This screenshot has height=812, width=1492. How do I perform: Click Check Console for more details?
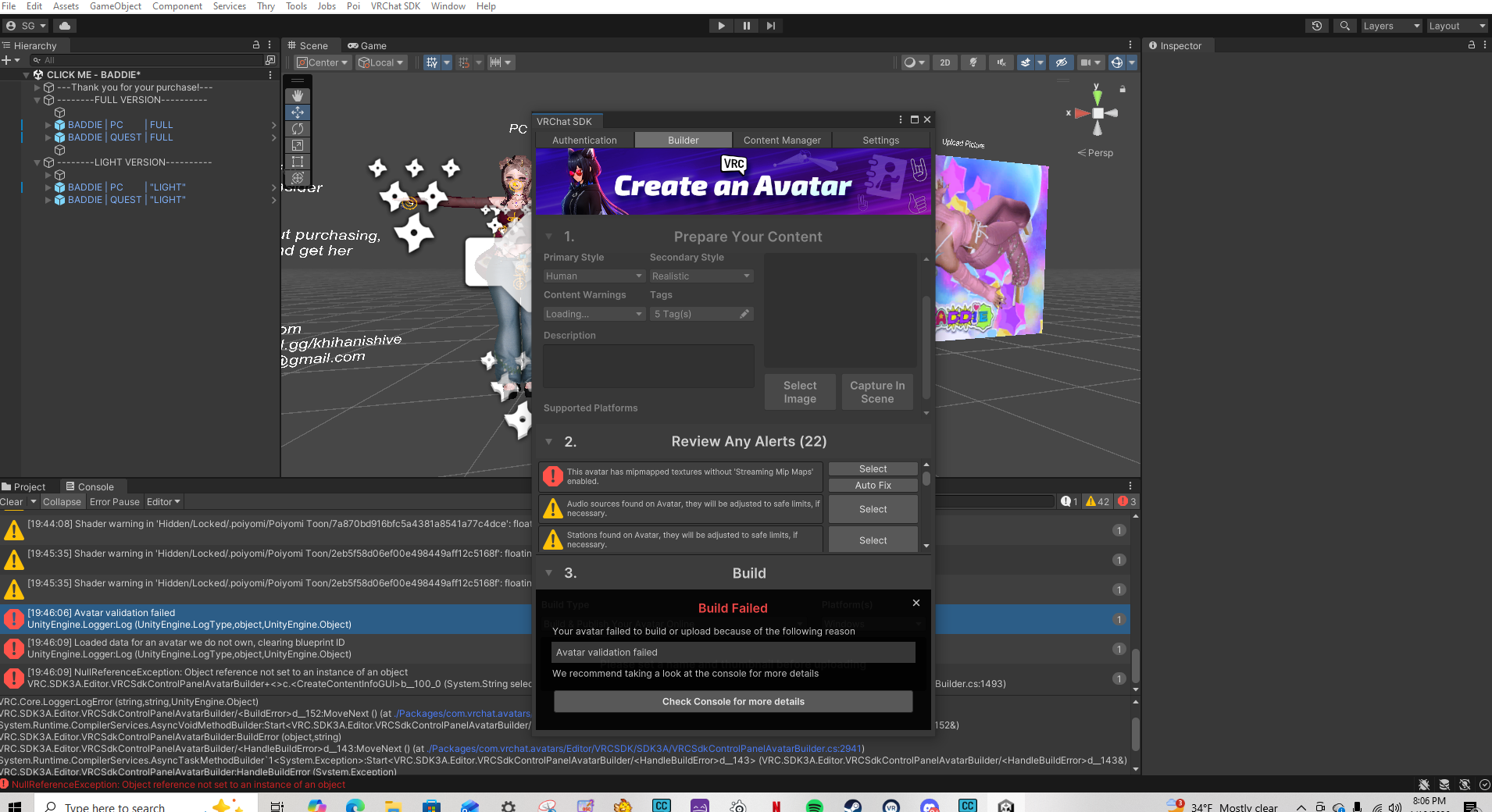(x=733, y=701)
